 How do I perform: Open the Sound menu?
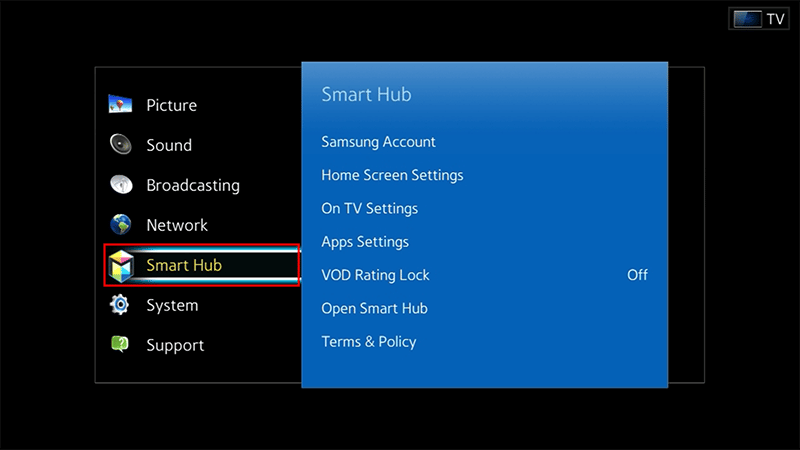coord(169,145)
